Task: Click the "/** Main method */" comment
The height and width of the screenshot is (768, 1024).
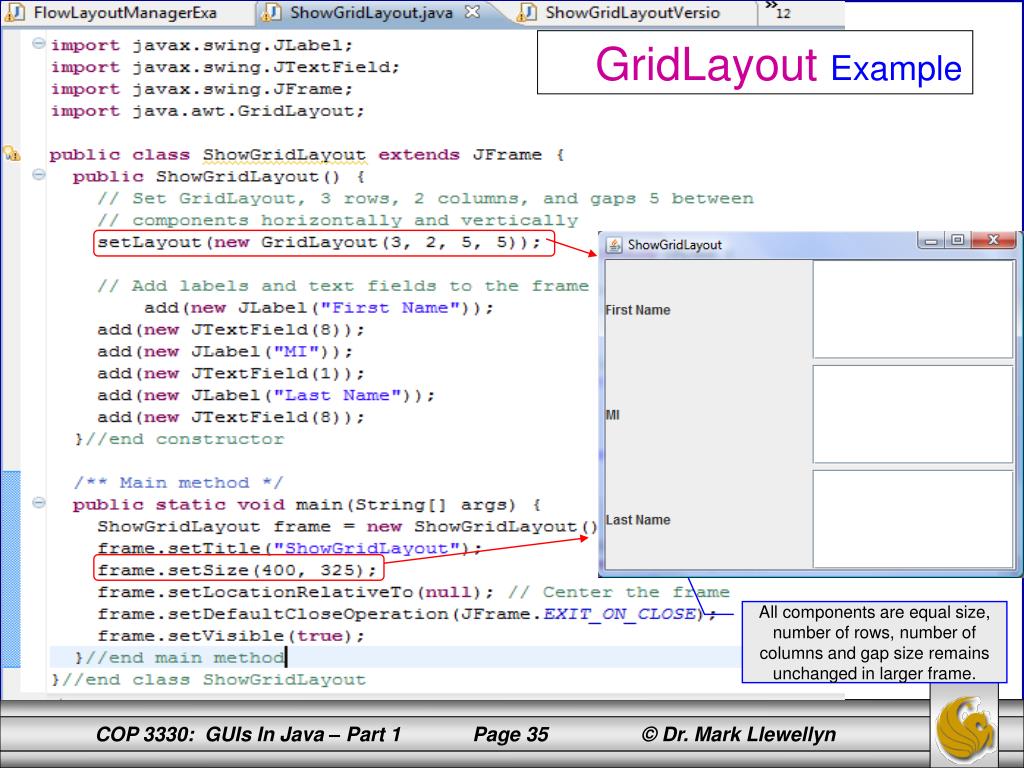Action: coord(178,483)
